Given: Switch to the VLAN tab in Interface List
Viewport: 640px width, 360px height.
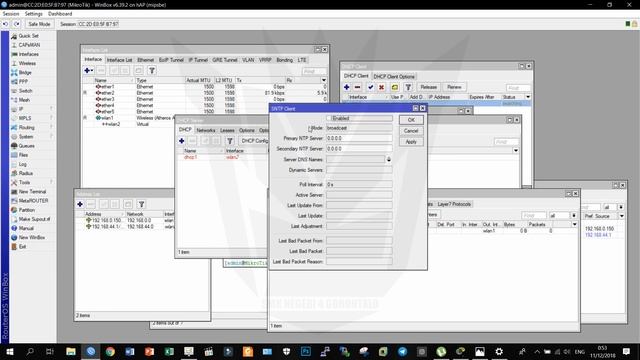Looking at the screenshot, I should (x=248, y=60).
